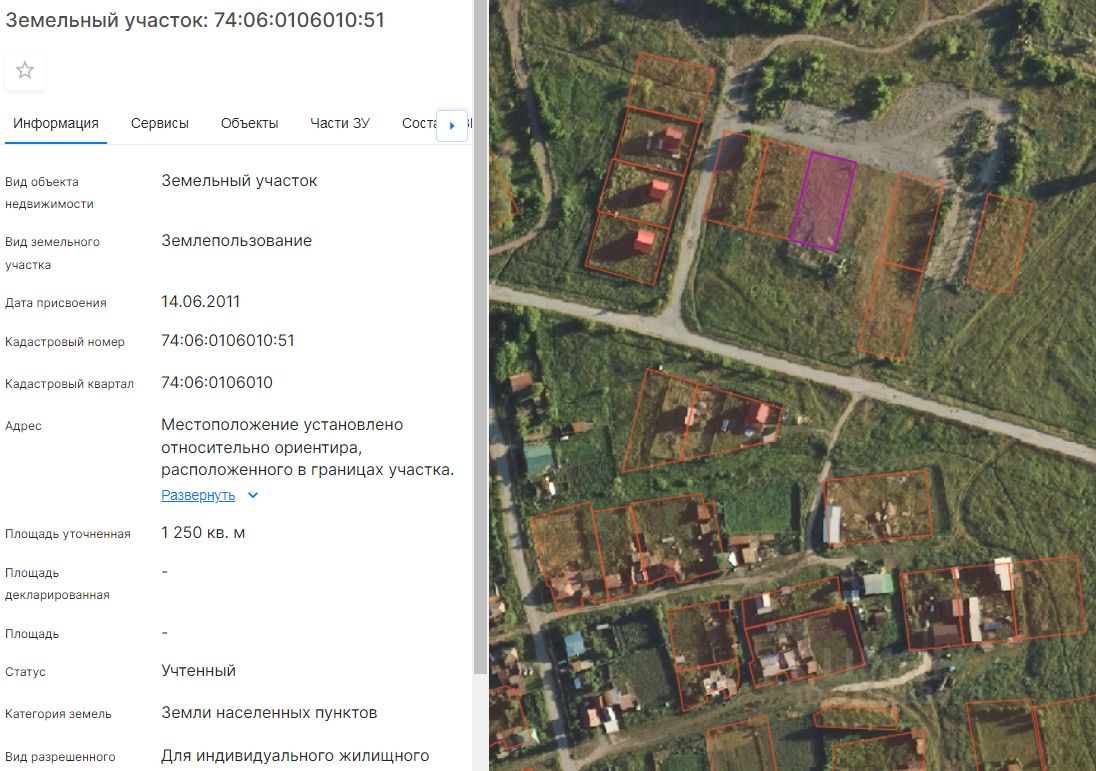Select the date 14.06.2011
The width and height of the screenshot is (1096, 771).
(x=201, y=302)
